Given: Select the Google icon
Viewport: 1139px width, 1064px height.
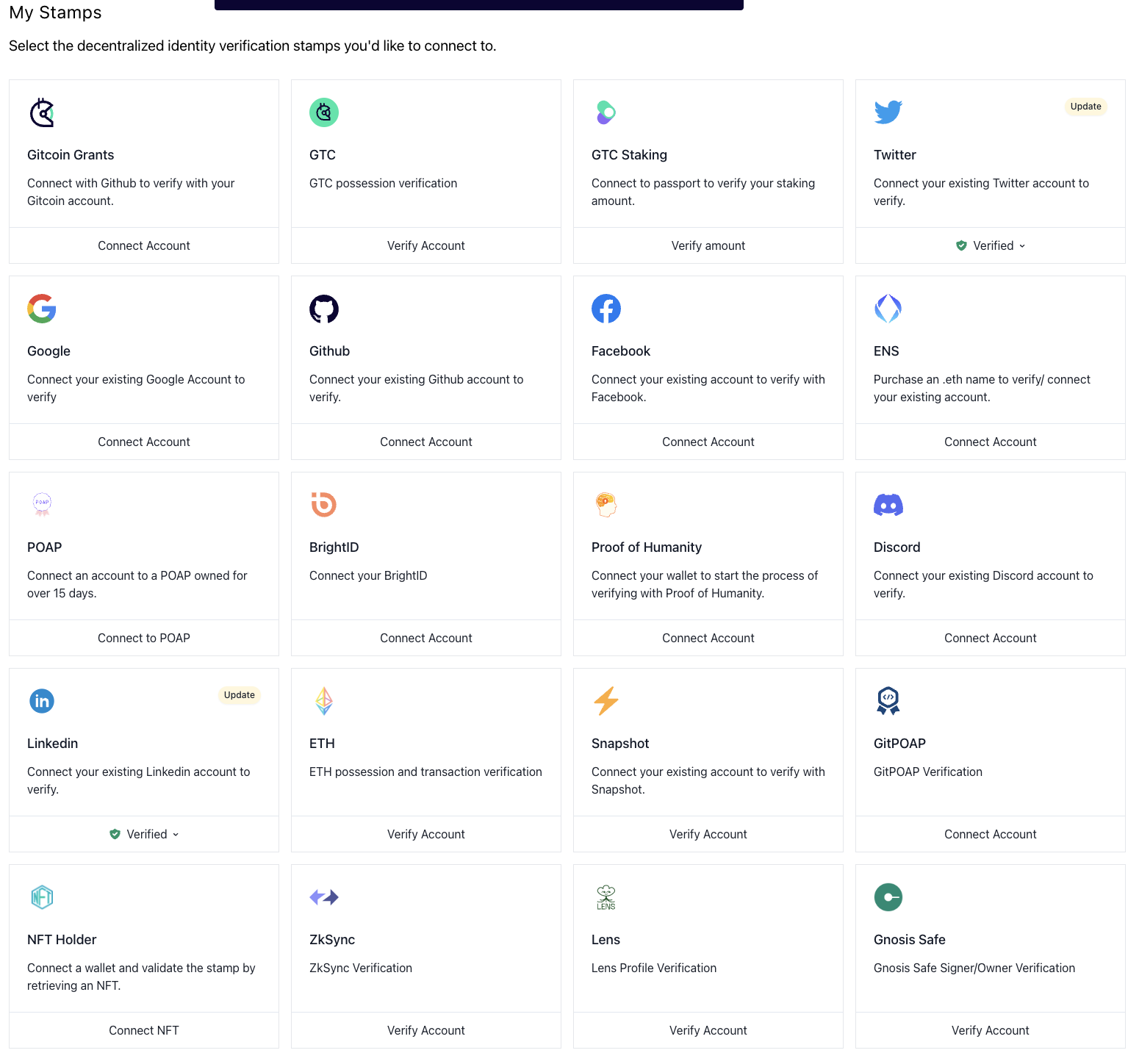Looking at the screenshot, I should coord(42,309).
